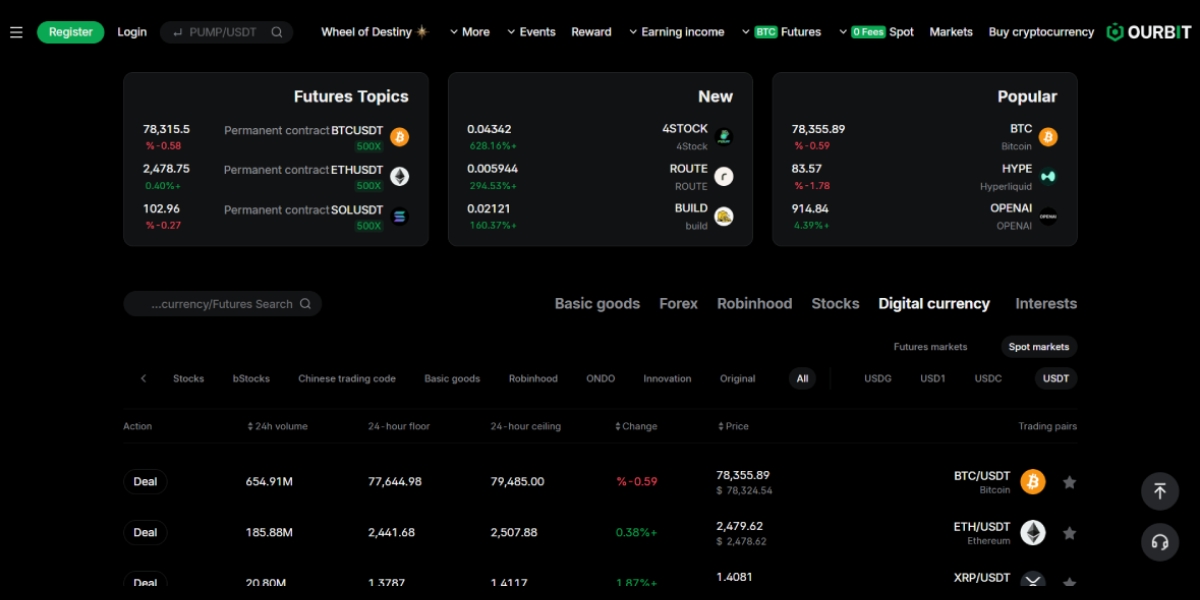This screenshot has width=1200, height=600.
Task: Click the left arrow in category filters
Action: pyautogui.click(x=143, y=379)
